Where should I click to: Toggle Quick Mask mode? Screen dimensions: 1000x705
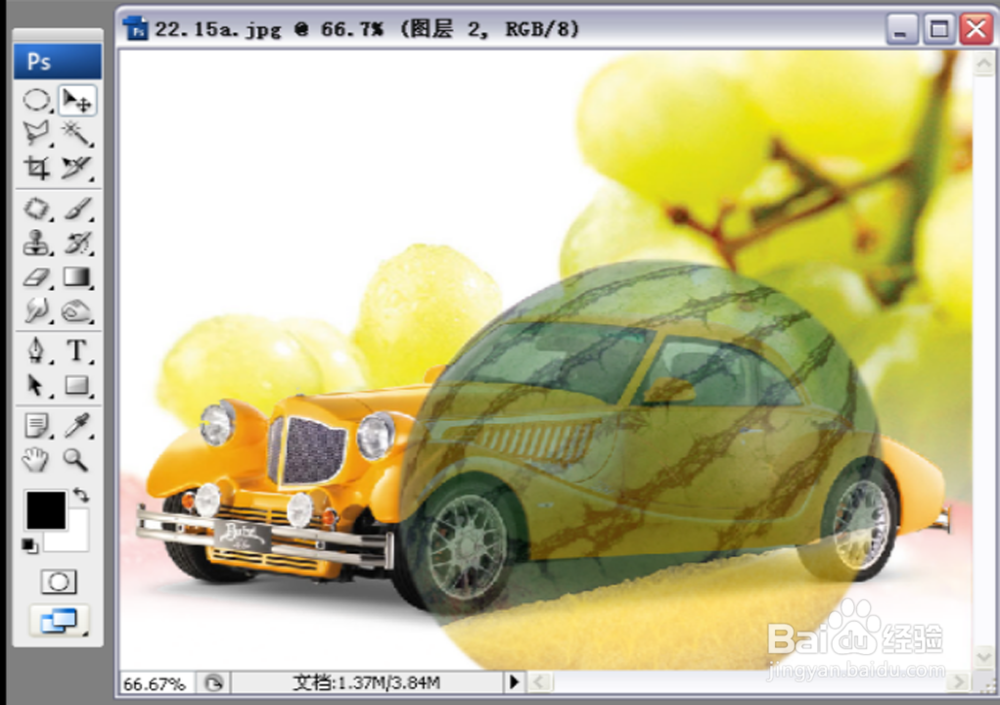tap(59, 582)
